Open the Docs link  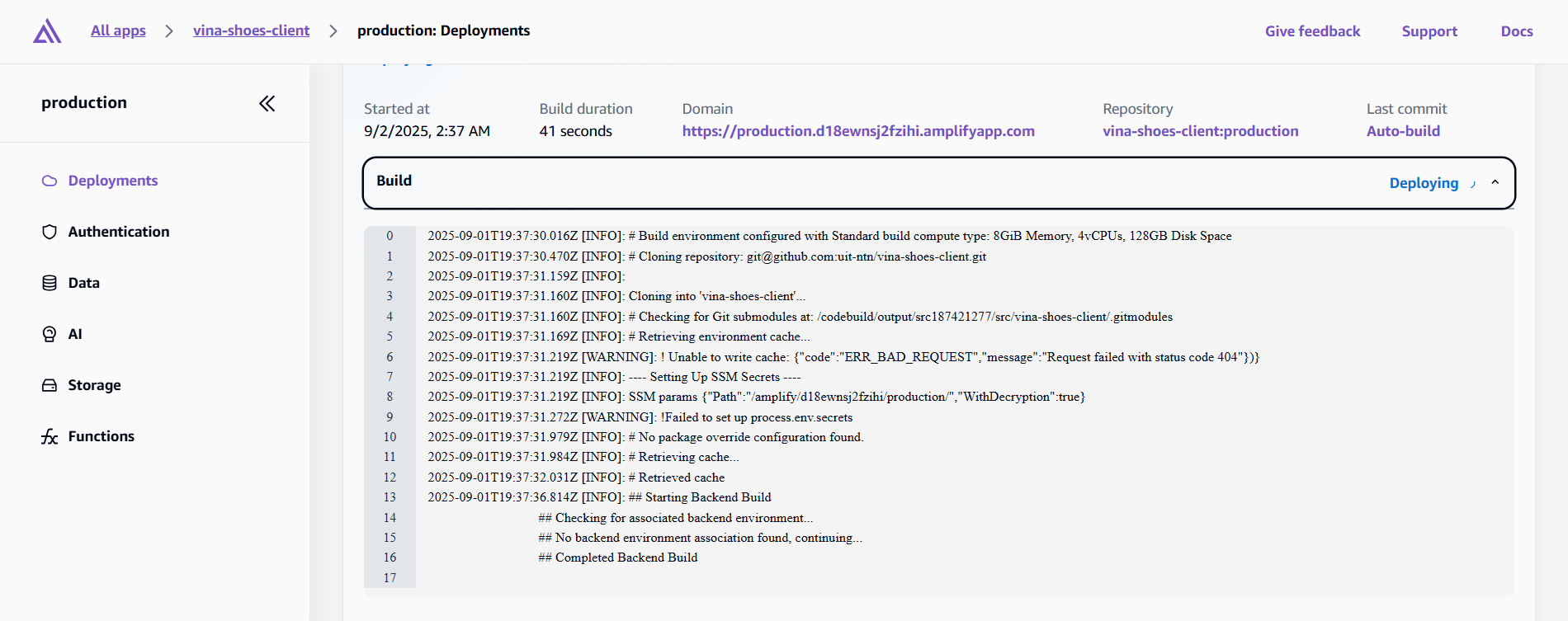(x=1517, y=31)
